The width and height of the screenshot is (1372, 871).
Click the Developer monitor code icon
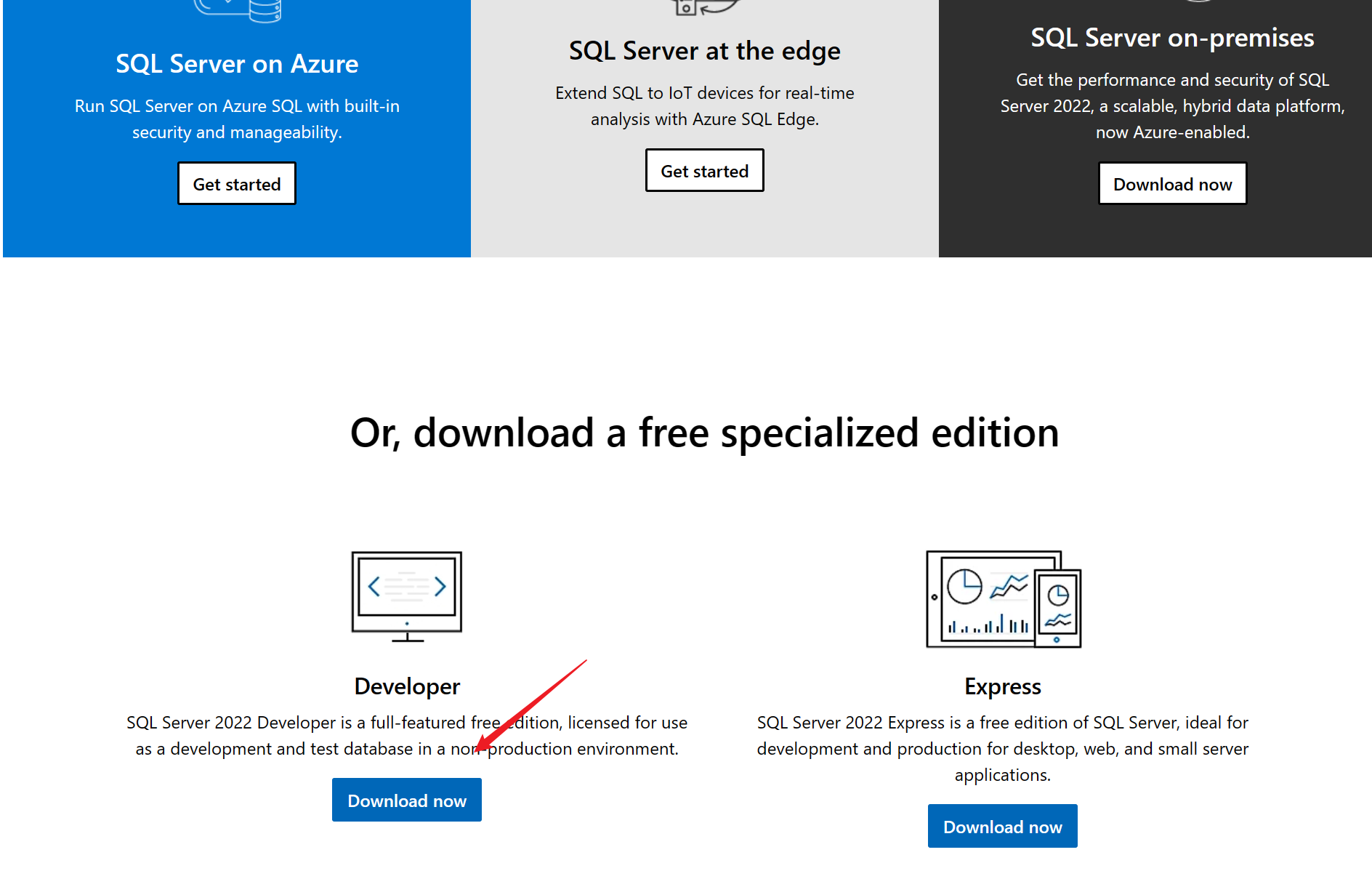(x=407, y=597)
